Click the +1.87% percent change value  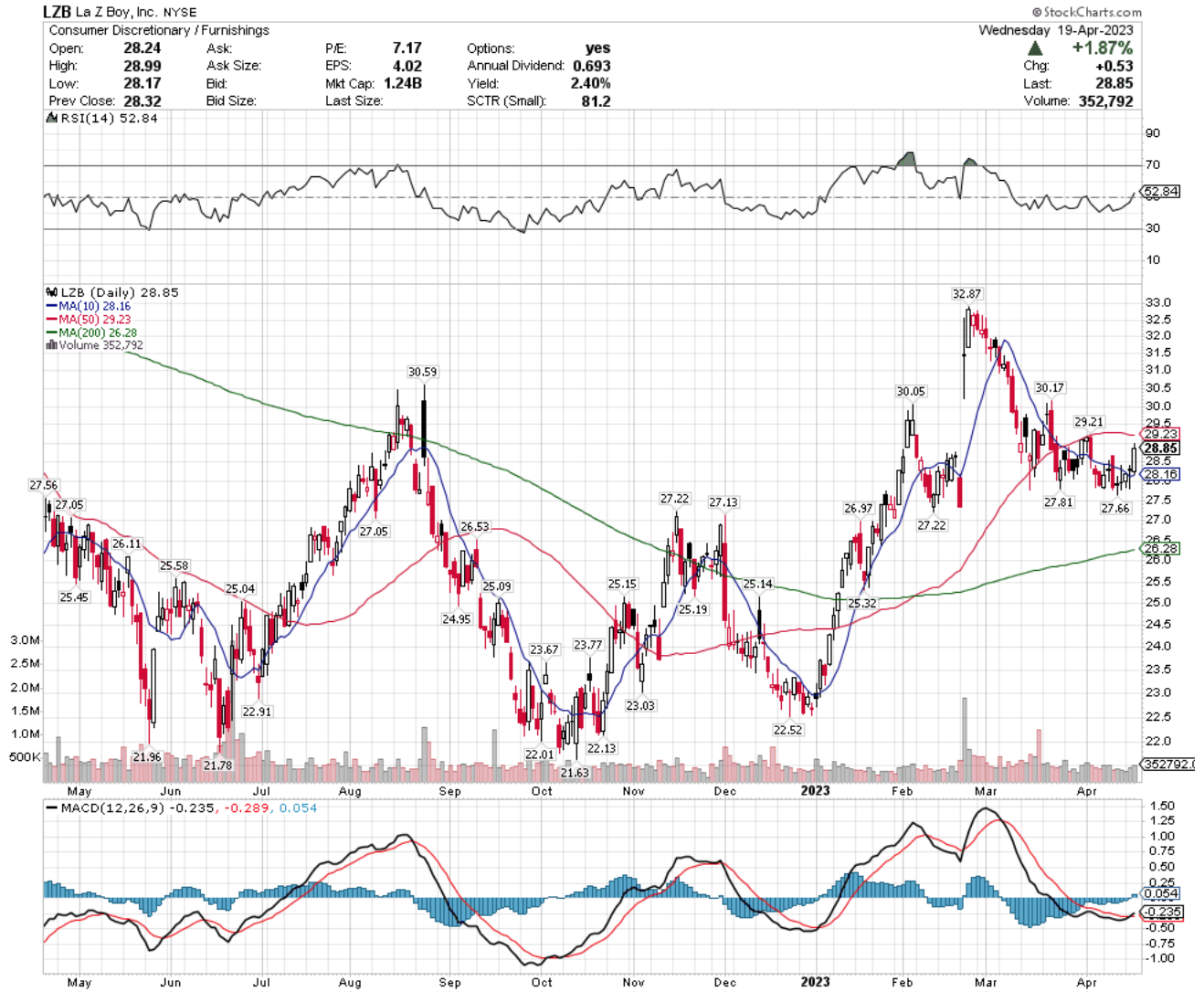tap(1103, 47)
